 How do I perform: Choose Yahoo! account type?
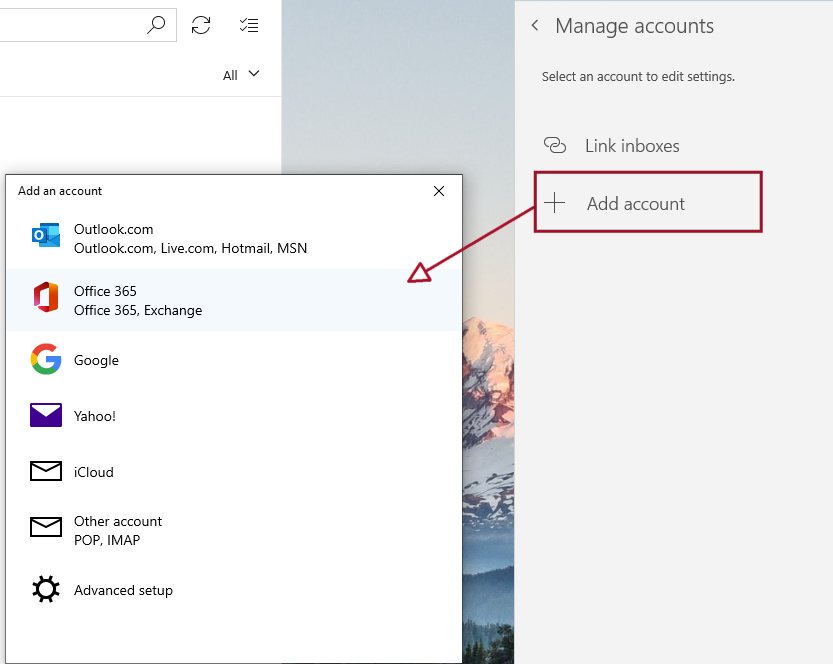coord(234,415)
